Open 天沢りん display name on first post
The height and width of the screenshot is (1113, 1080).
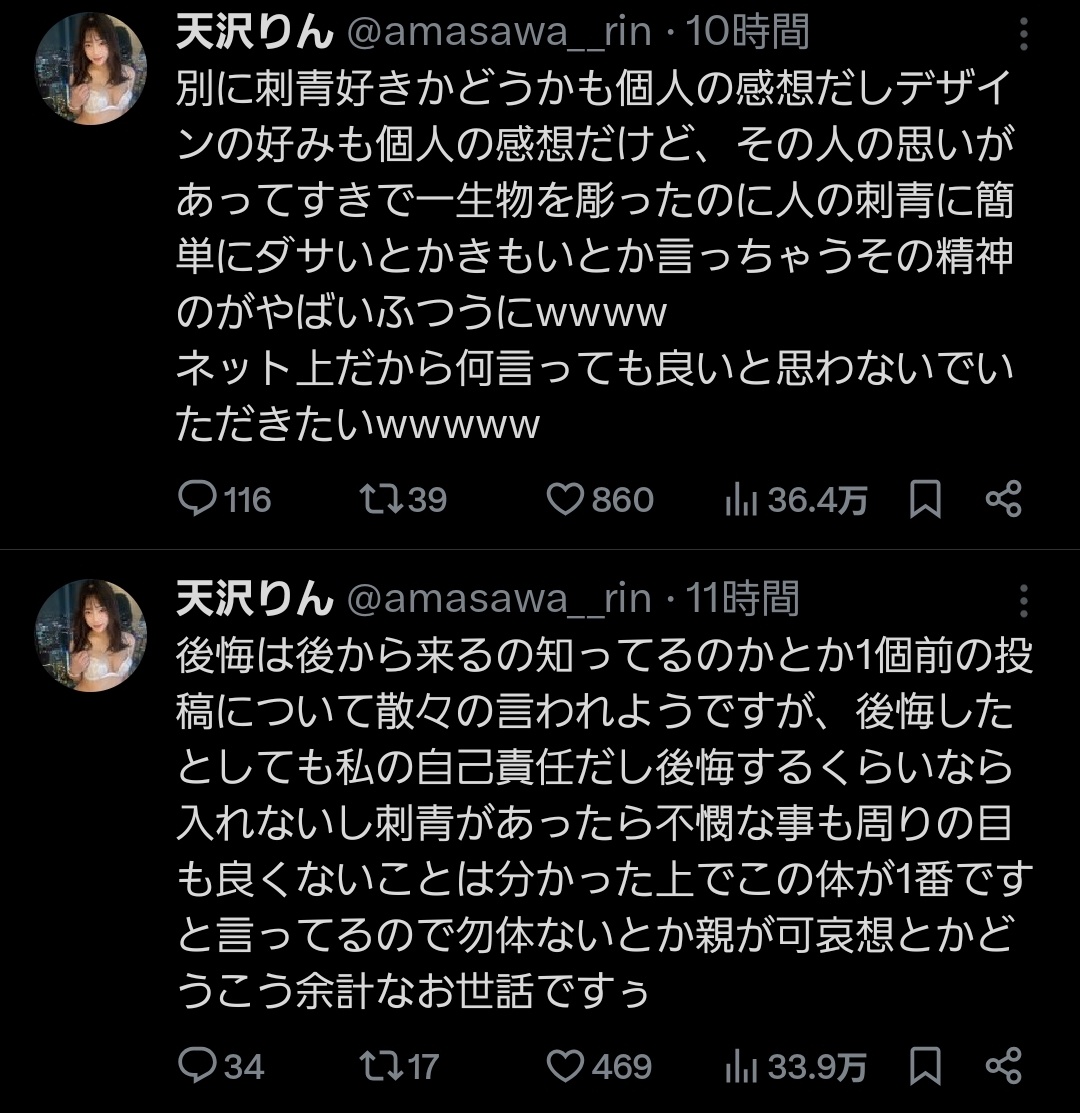(x=253, y=34)
